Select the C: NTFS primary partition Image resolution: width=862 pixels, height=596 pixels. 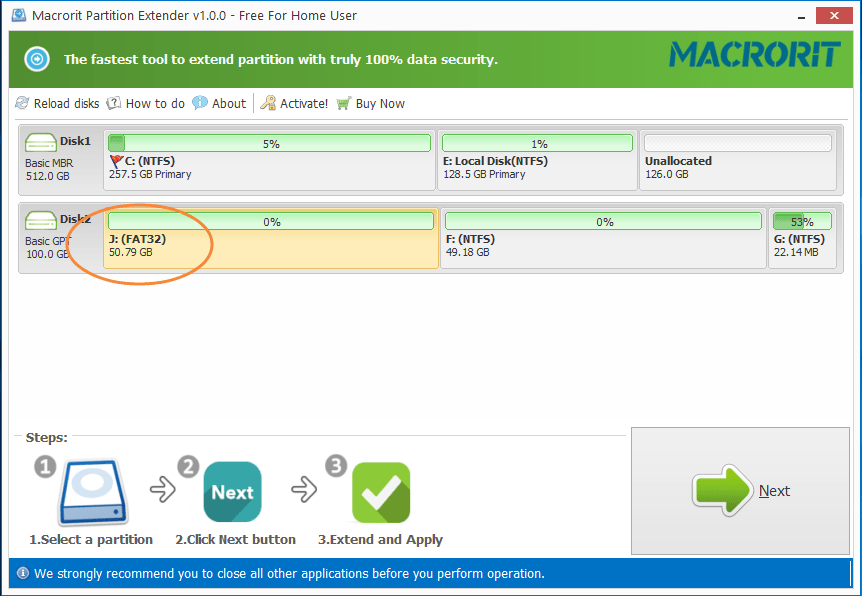[x=268, y=160]
